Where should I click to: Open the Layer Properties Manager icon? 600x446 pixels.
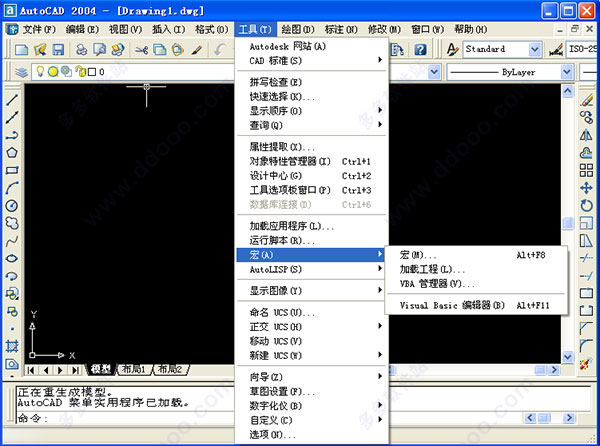click(21, 72)
